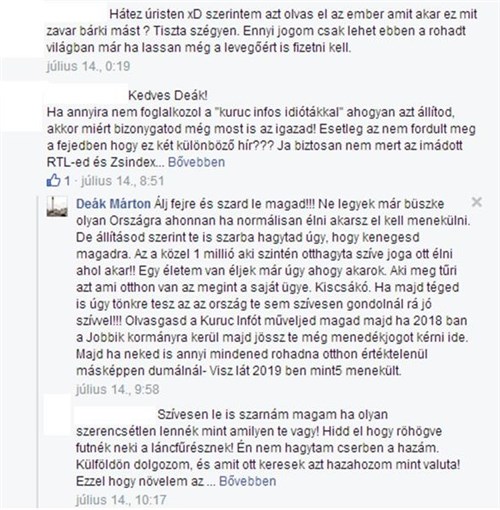Open the 'július 14., 9:58' timestamp
The height and width of the screenshot is (510, 500).
click(x=118, y=389)
